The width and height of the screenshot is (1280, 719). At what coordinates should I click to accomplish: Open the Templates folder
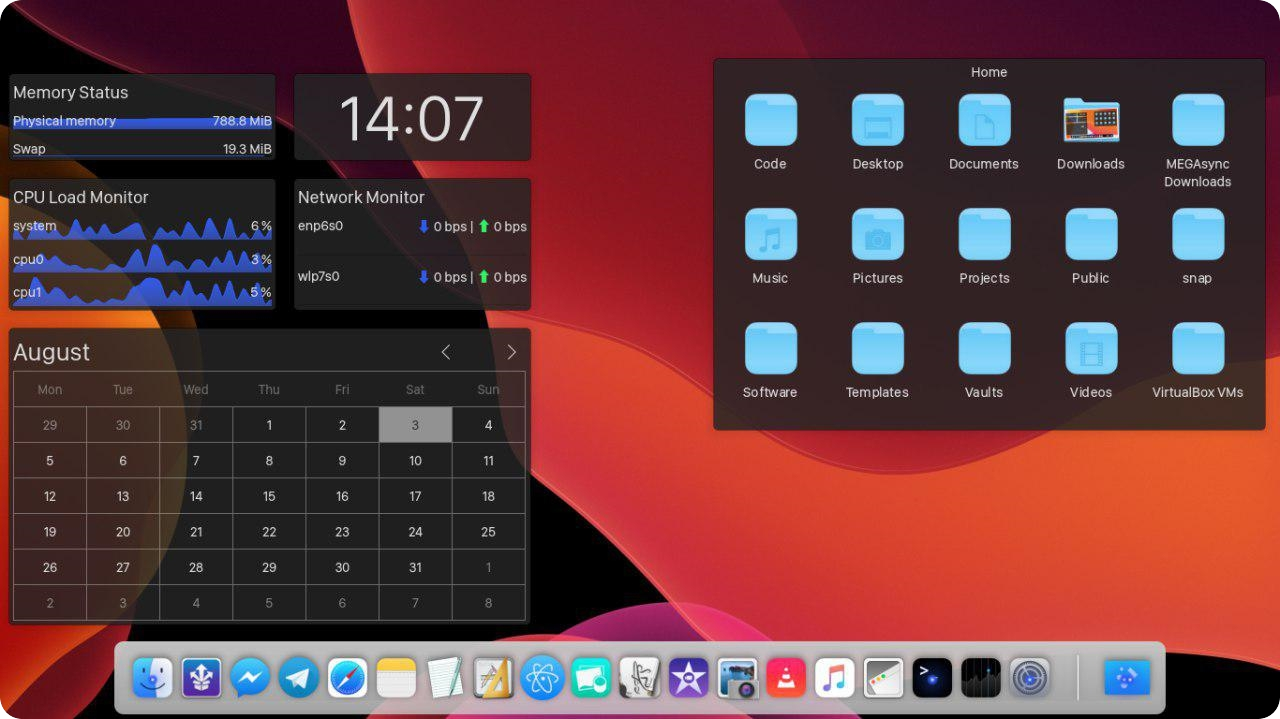(878, 360)
